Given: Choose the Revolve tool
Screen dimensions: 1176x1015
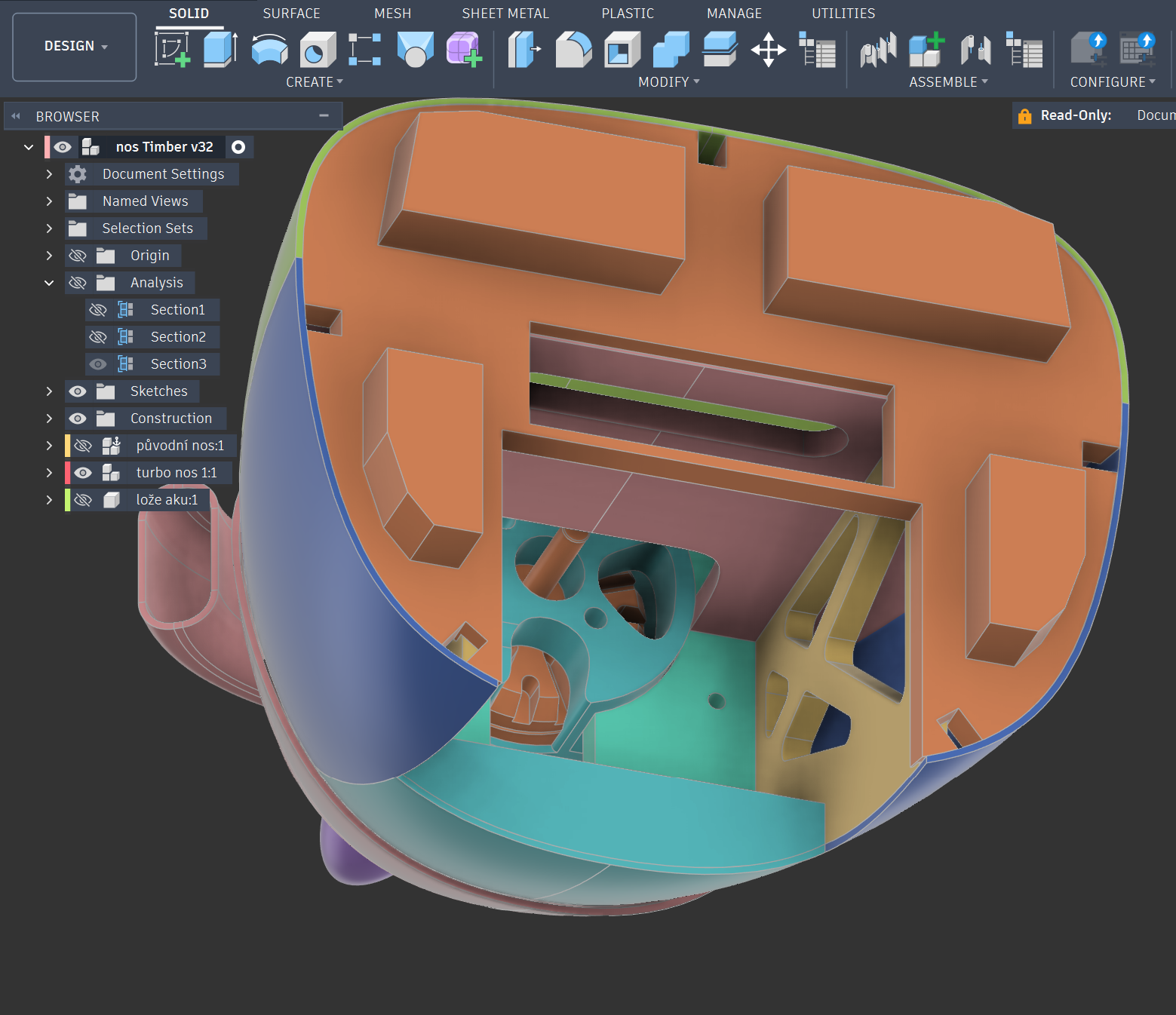Looking at the screenshot, I should pyautogui.click(x=269, y=50).
